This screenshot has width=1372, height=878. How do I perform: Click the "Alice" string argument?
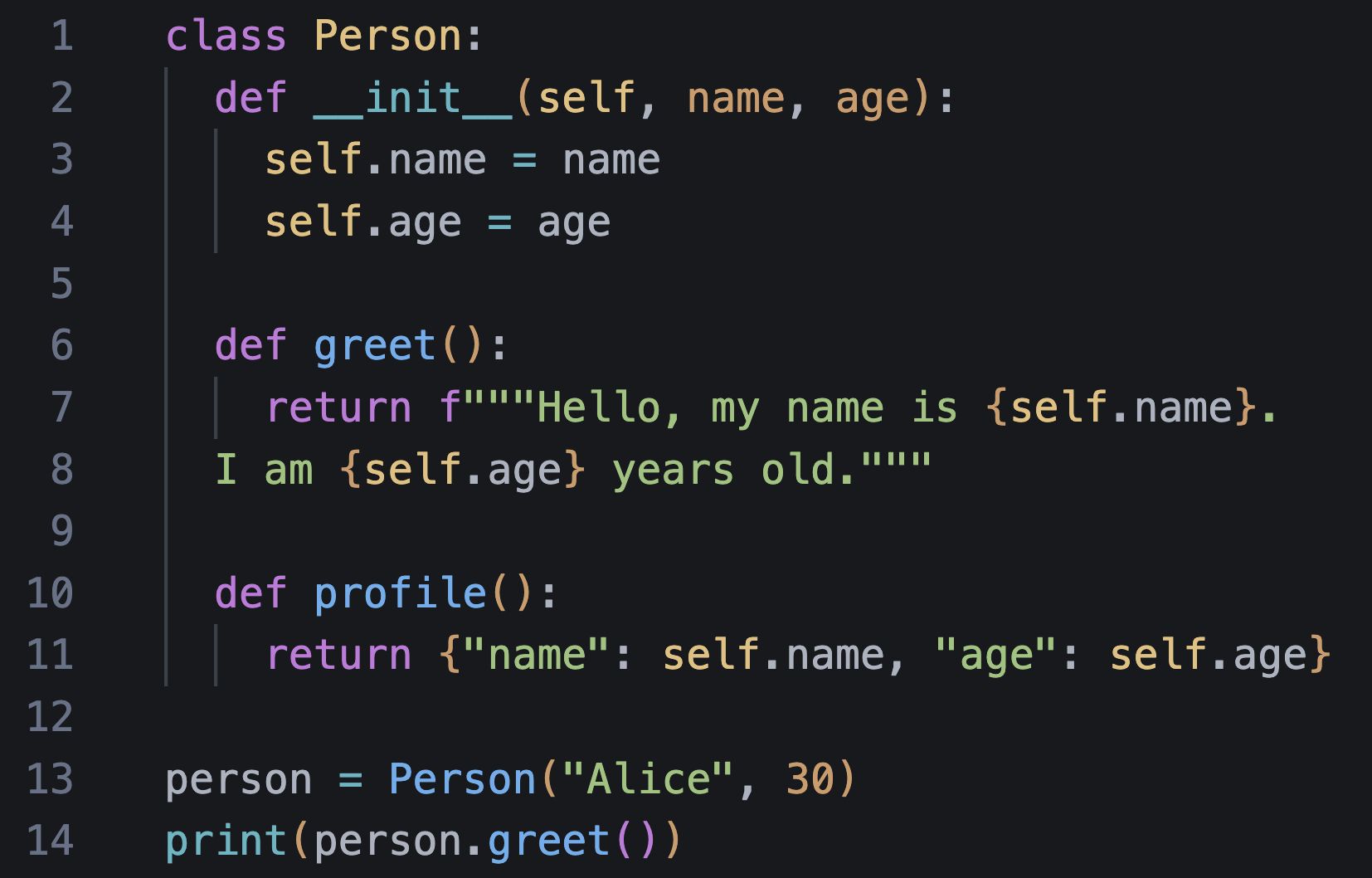point(648,779)
